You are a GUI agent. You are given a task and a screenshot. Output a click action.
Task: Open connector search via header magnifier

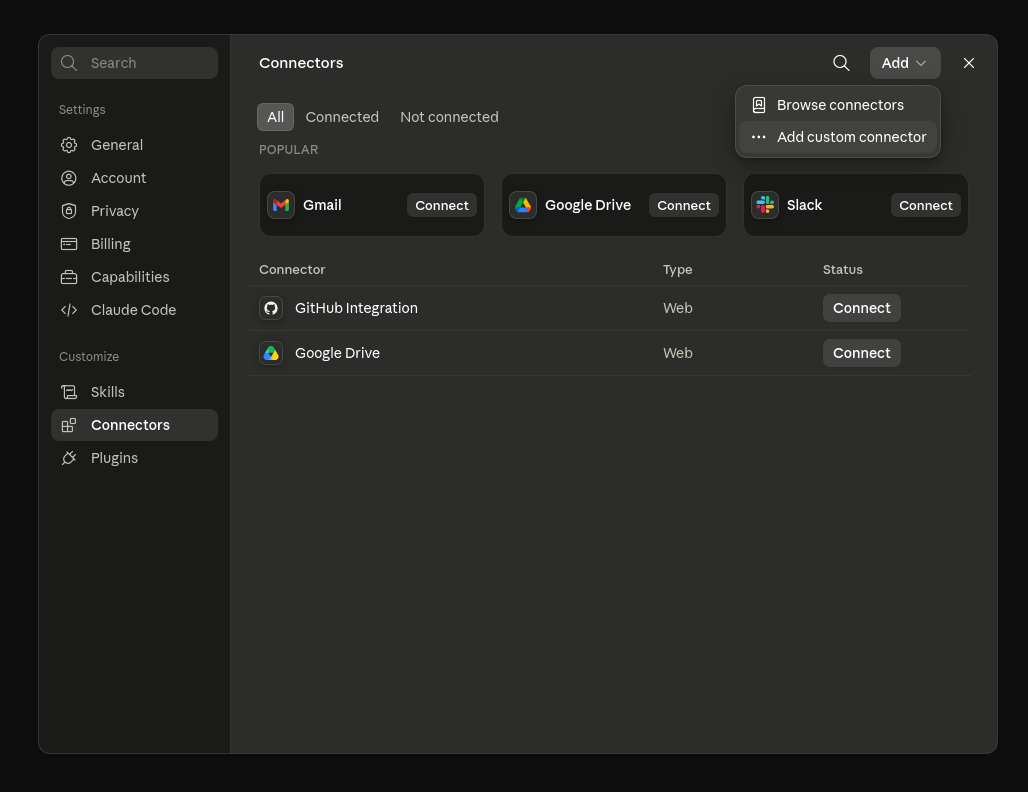coord(841,63)
